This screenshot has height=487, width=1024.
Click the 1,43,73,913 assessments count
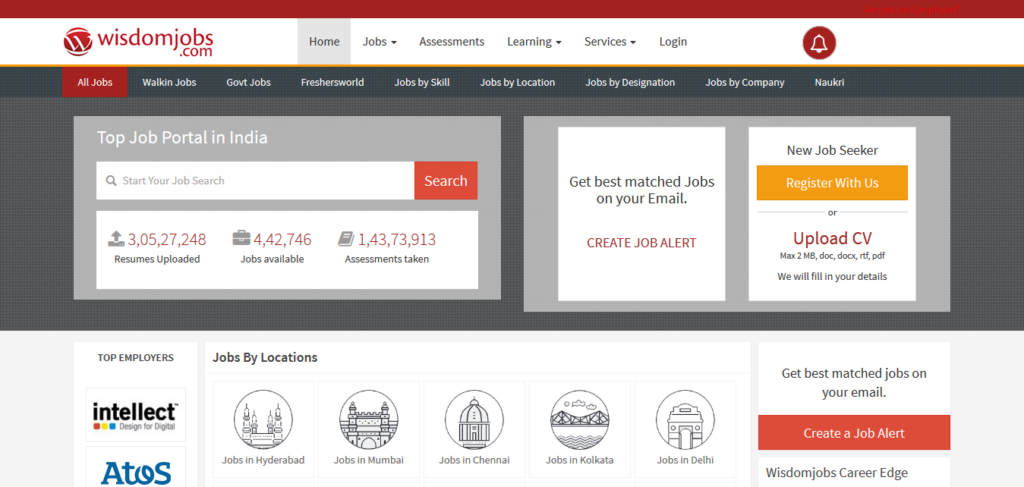click(396, 240)
